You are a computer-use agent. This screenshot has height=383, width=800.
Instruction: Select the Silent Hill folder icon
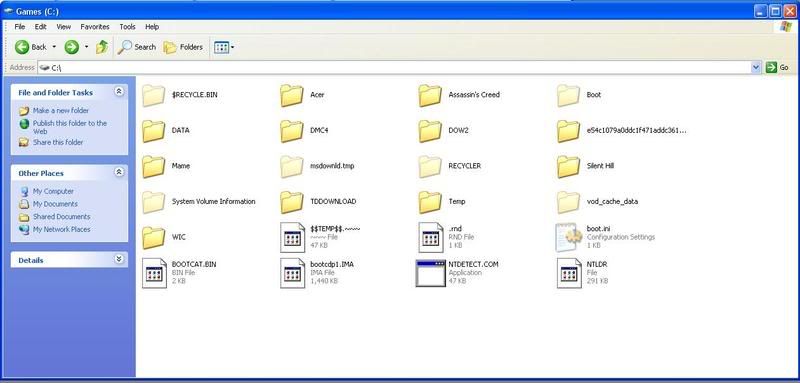pos(568,167)
